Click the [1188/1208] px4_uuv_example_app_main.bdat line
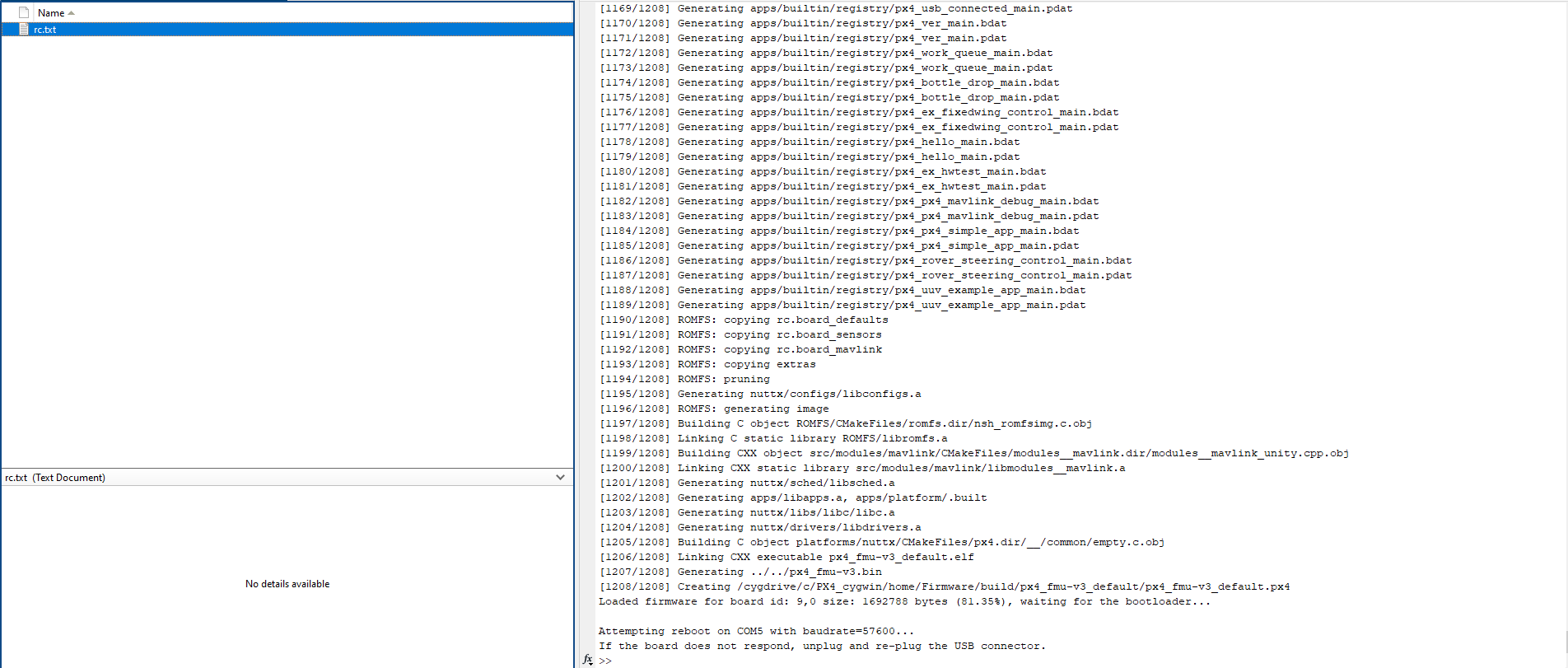The height and width of the screenshot is (668, 1568). pos(842,290)
